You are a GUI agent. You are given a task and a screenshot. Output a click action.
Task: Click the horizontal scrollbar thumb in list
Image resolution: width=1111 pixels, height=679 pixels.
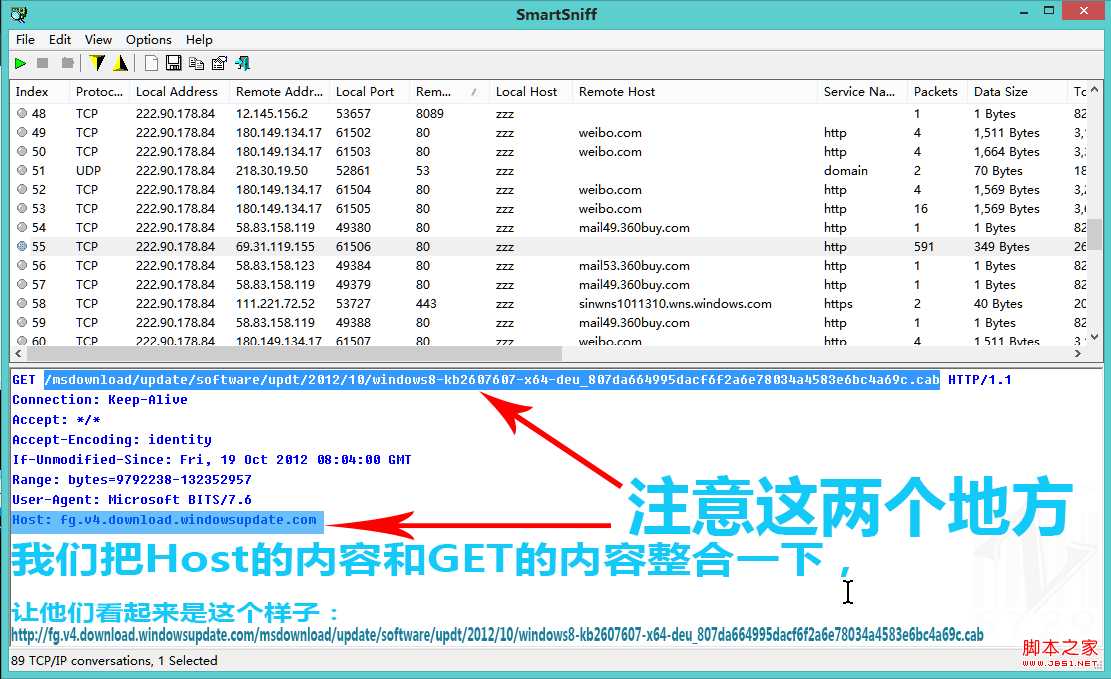(293, 353)
